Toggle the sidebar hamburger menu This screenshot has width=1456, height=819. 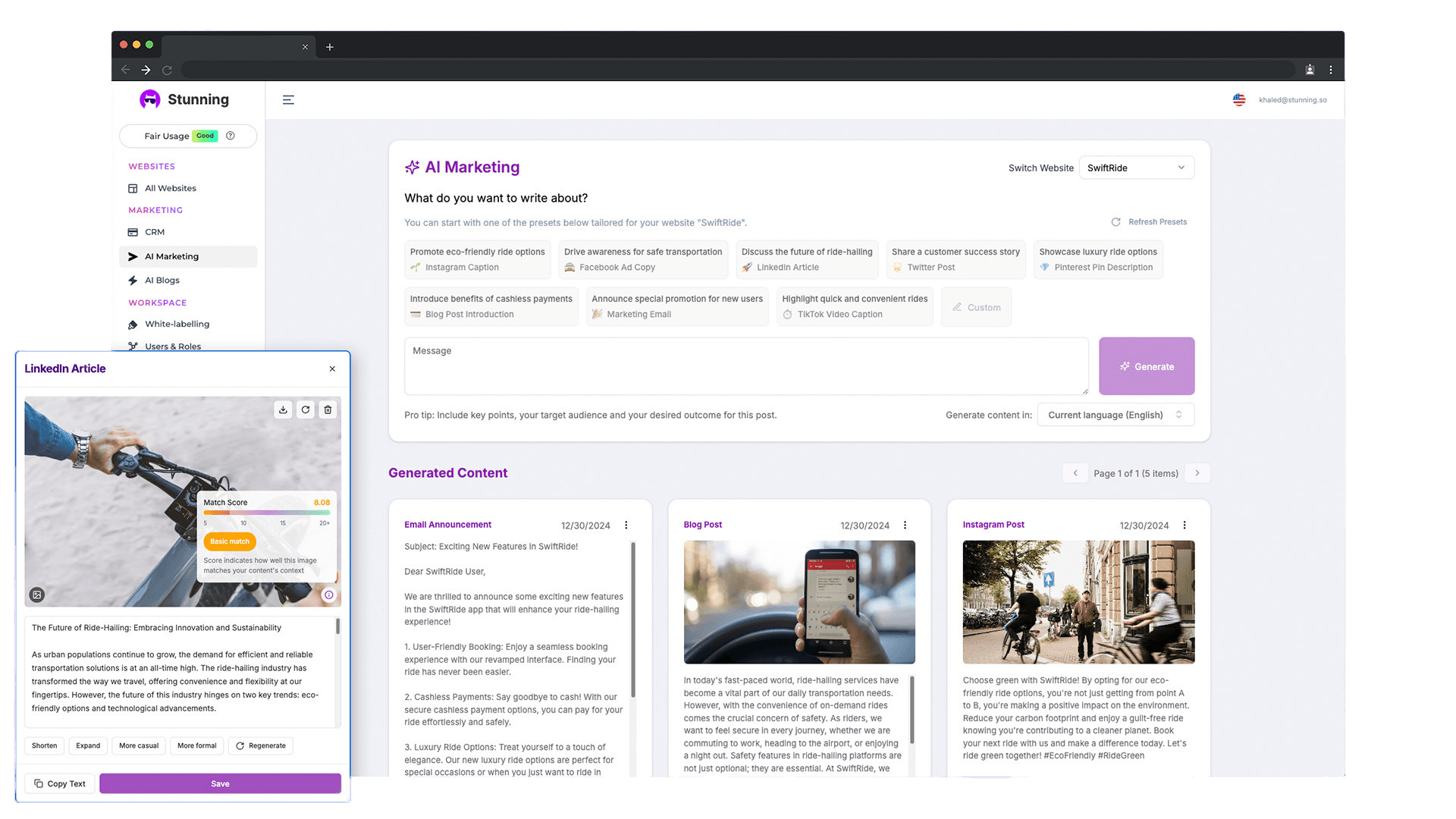288,99
